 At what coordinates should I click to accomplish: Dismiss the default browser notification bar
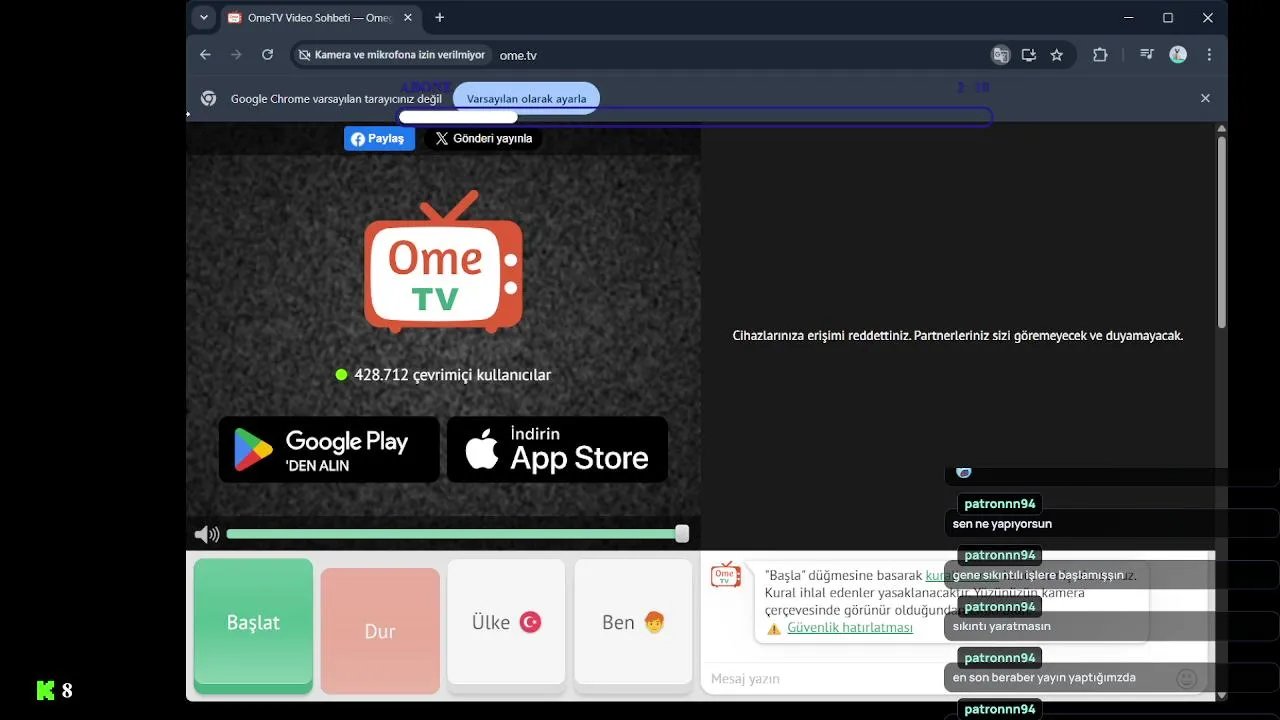tap(1205, 98)
